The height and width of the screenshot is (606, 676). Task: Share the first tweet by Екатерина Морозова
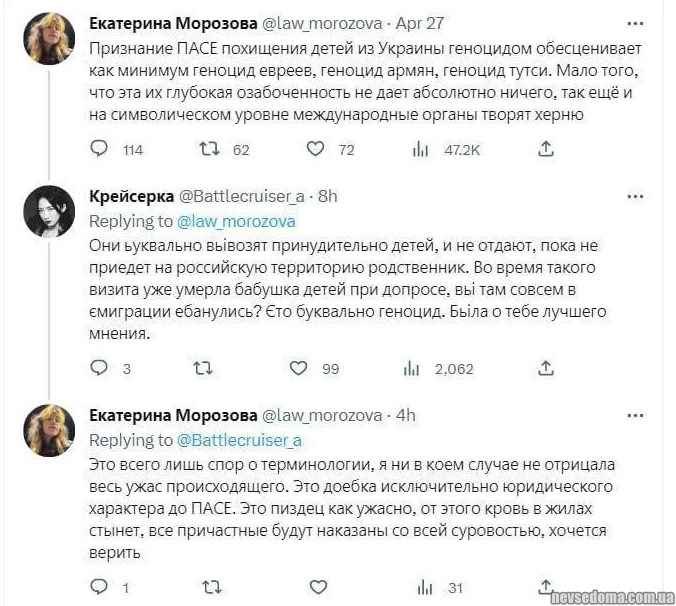(546, 149)
